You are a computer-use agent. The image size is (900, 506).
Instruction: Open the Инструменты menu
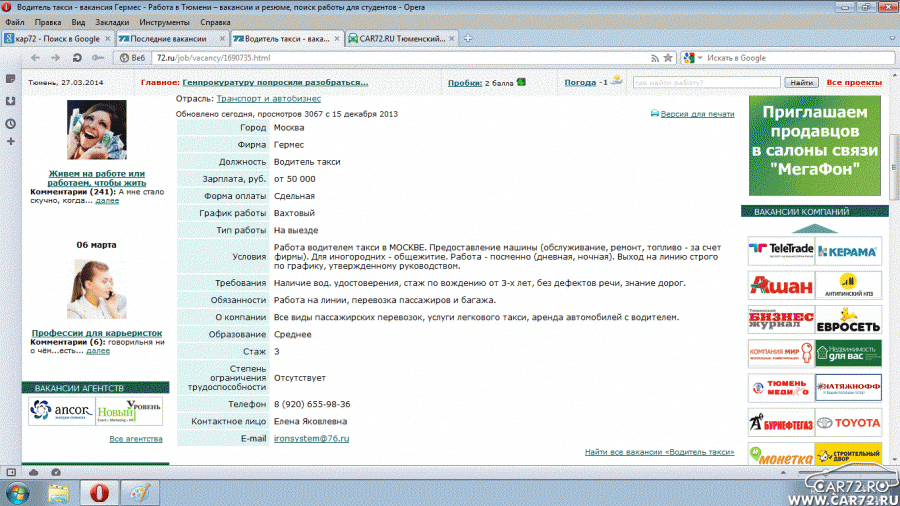[164, 22]
